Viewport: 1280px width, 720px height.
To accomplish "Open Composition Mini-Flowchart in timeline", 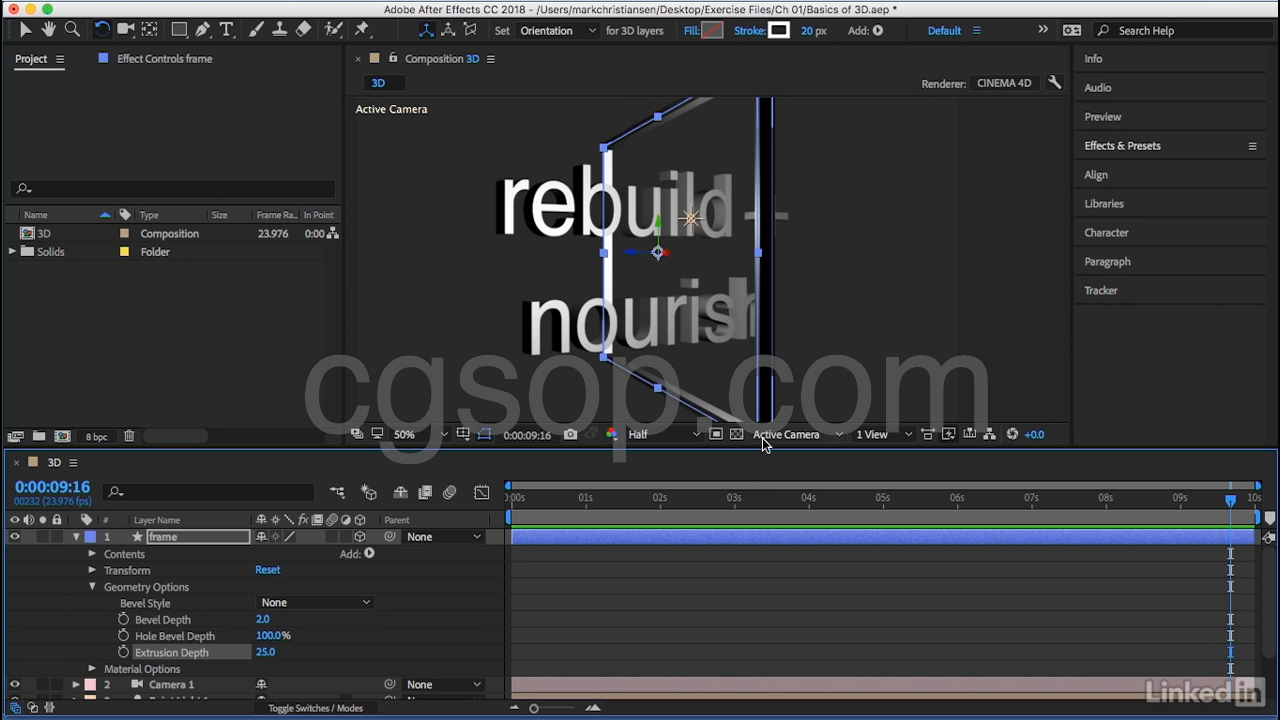I will (337, 492).
